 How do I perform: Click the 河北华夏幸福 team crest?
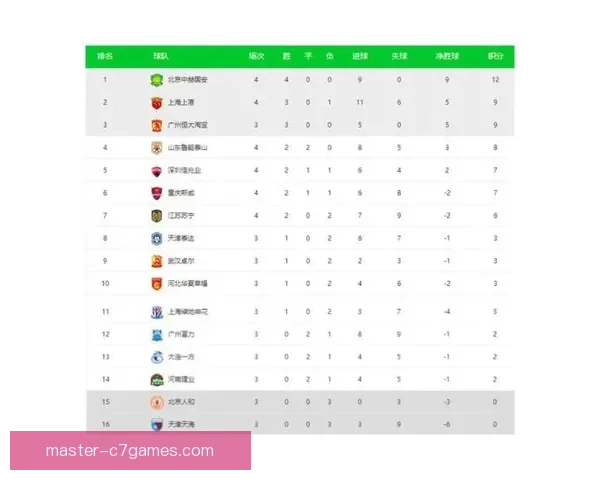point(156,284)
